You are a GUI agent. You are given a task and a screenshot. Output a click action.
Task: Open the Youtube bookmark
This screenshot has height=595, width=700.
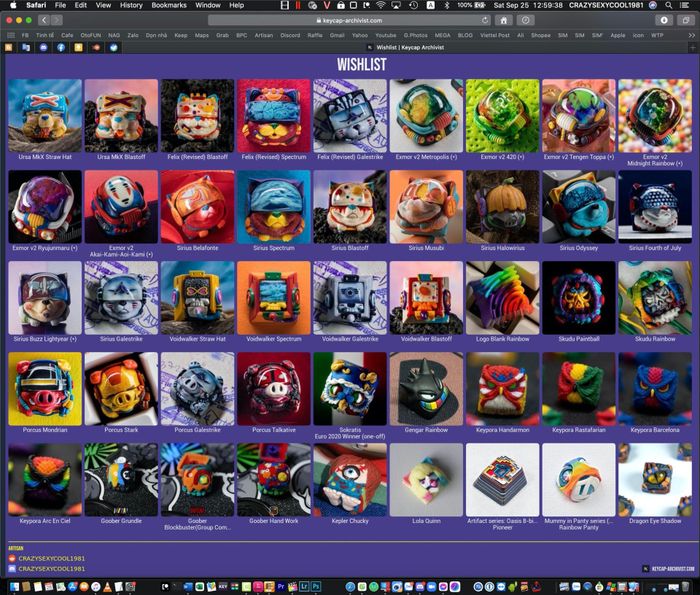click(x=386, y=35)
